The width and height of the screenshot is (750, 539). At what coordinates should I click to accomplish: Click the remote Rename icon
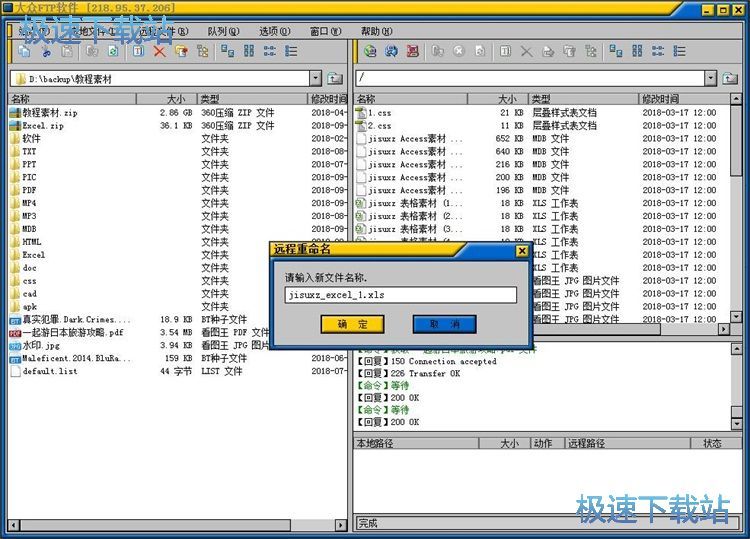[x=505, y=51]
